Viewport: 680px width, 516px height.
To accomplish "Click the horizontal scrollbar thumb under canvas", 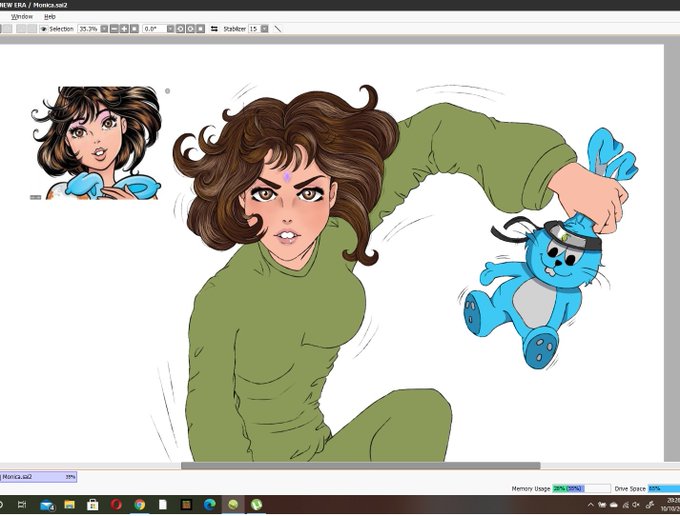I will point(360,466).
